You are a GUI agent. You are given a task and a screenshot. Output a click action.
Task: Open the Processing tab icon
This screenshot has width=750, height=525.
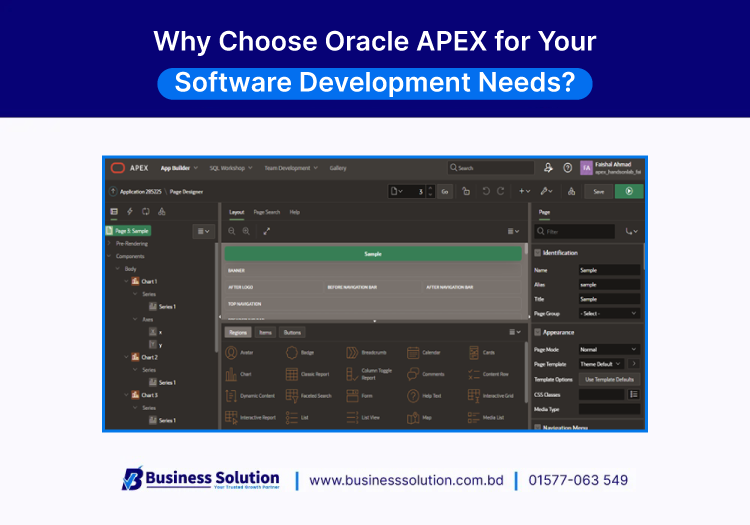tap(146, 211)
